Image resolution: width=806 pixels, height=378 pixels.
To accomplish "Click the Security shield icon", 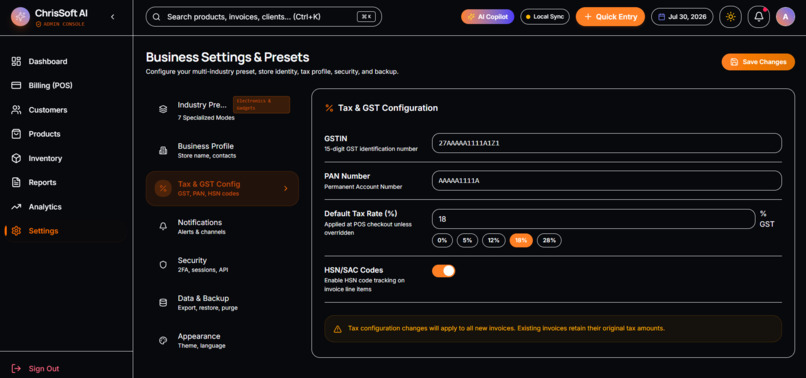I will pyautogui.click(x=163, y=264).
